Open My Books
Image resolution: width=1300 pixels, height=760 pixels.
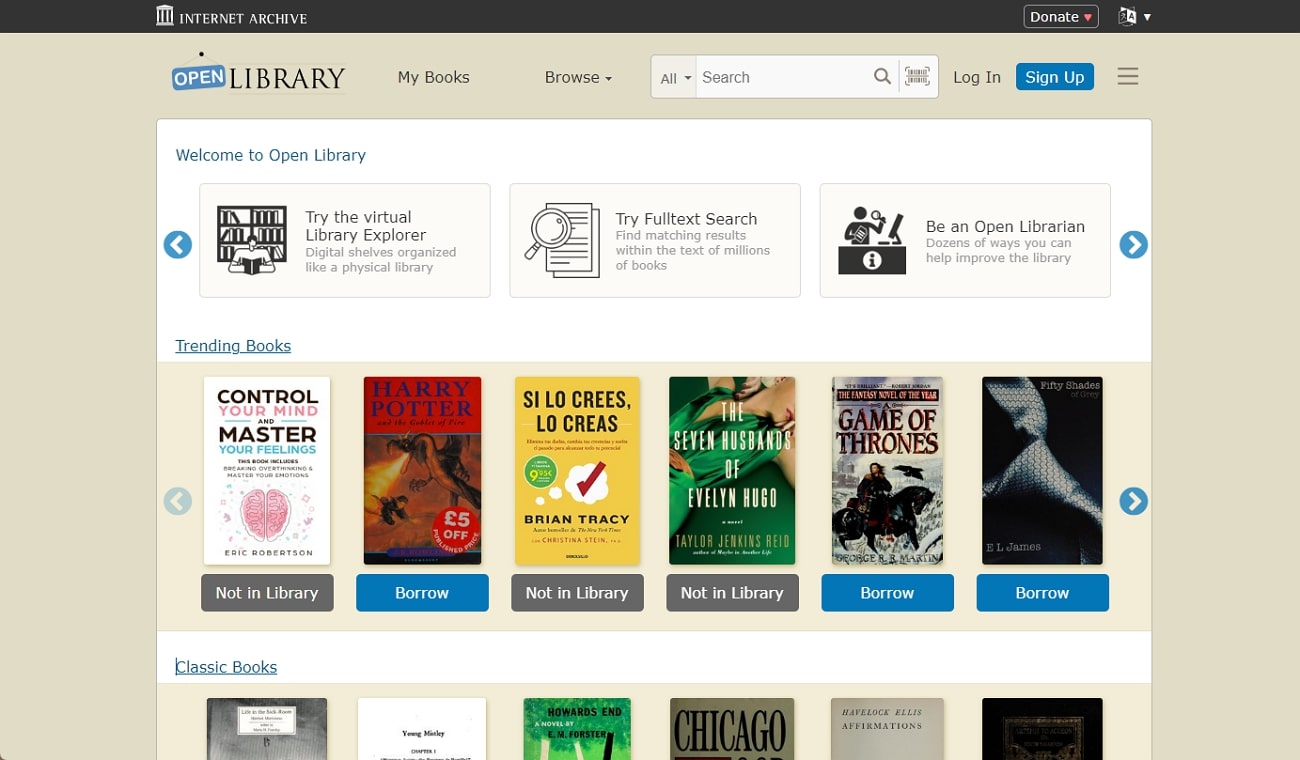[x=433, y=77]
